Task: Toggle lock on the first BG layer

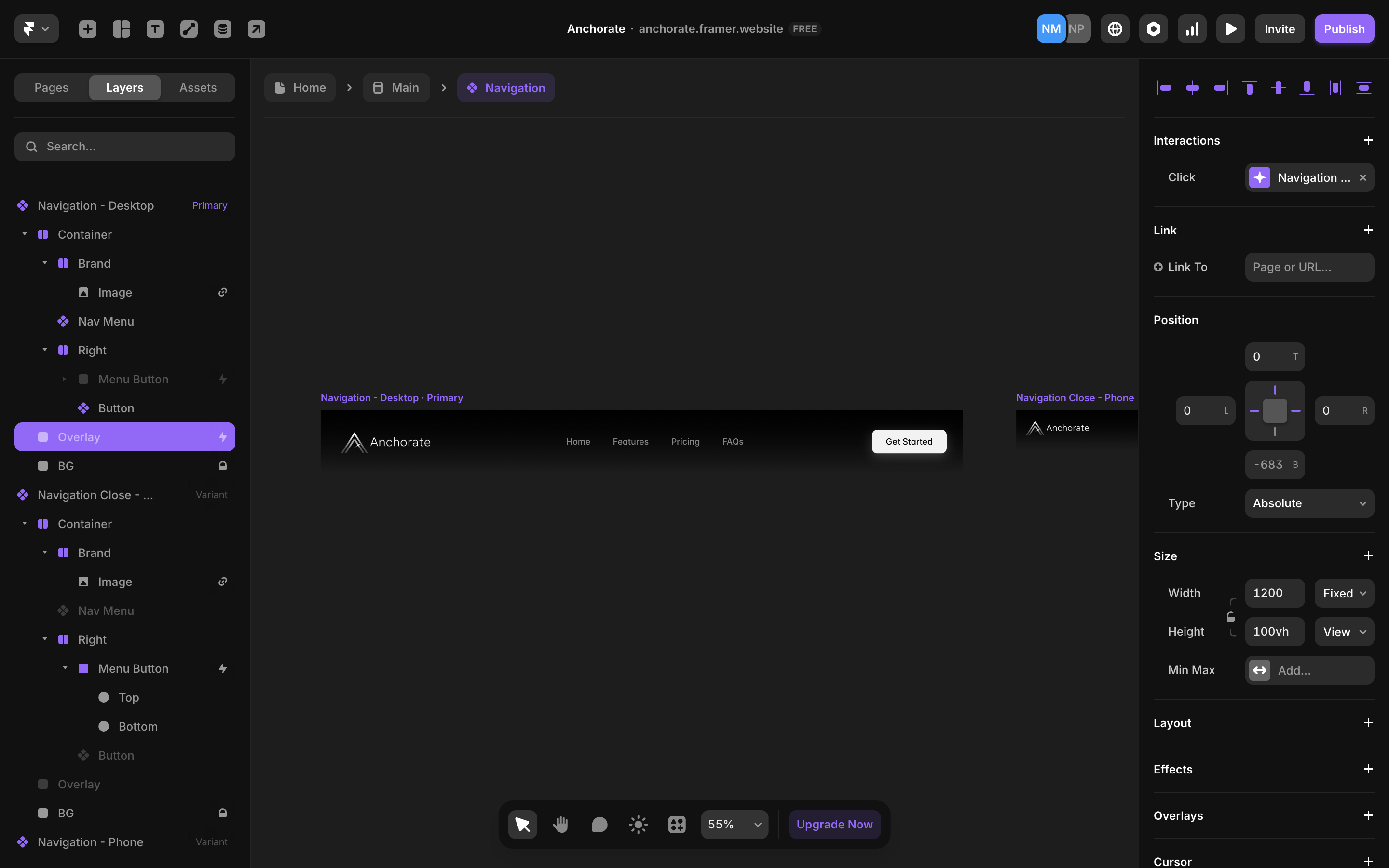Action: tap(223, 466)
